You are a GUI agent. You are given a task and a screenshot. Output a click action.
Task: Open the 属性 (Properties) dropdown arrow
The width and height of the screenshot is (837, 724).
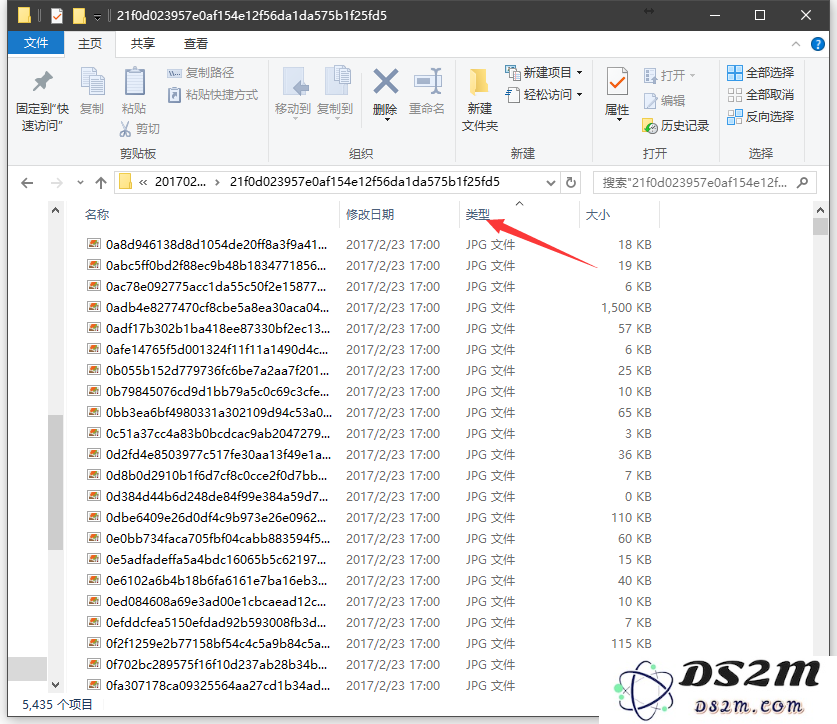pyautogui.click(x=619, y=121)
